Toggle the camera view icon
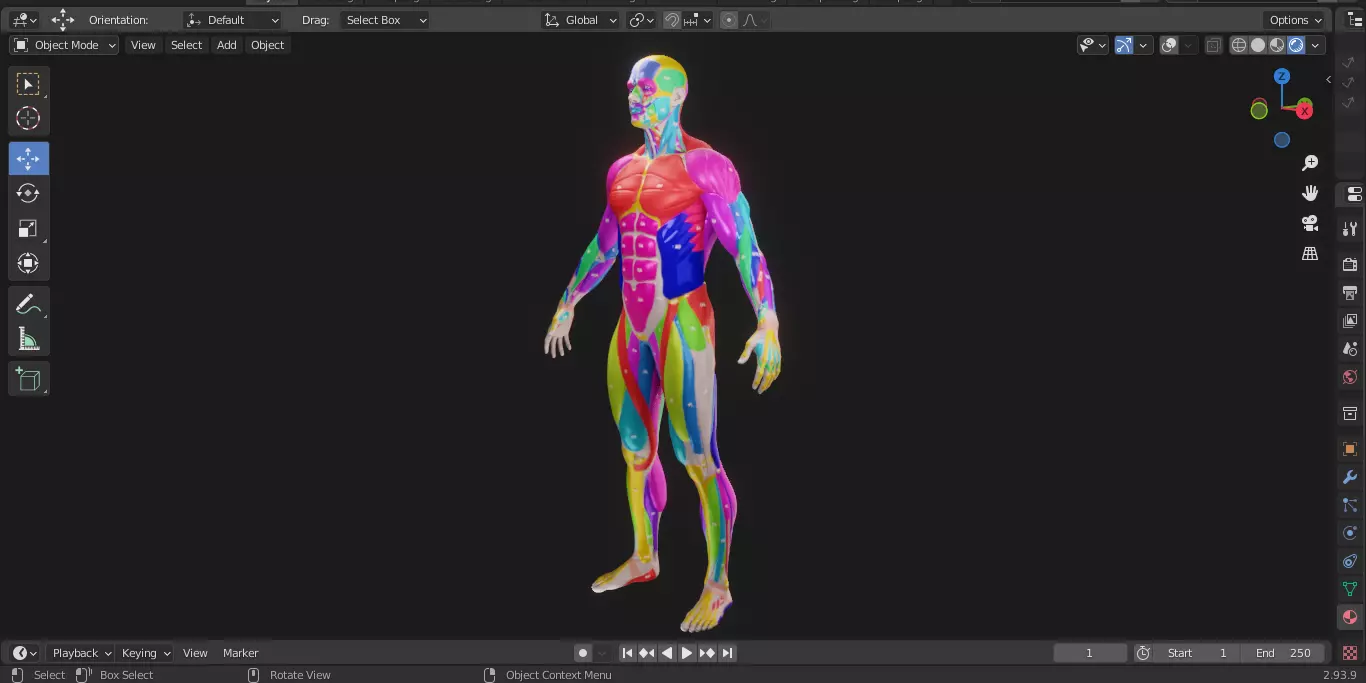 (x=1310, y=223)
